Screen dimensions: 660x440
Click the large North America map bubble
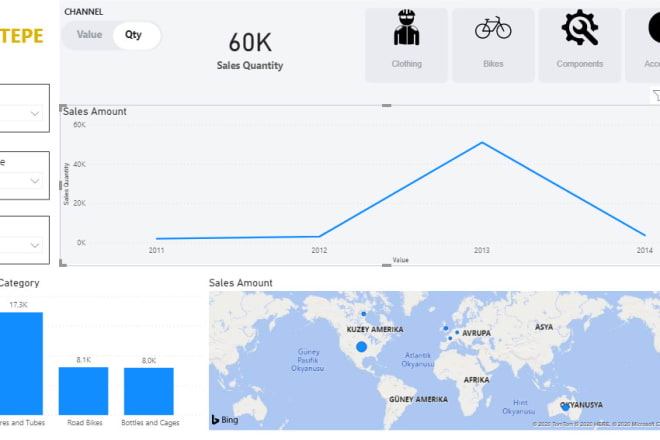pyautogui.click(x=361, y=347)
